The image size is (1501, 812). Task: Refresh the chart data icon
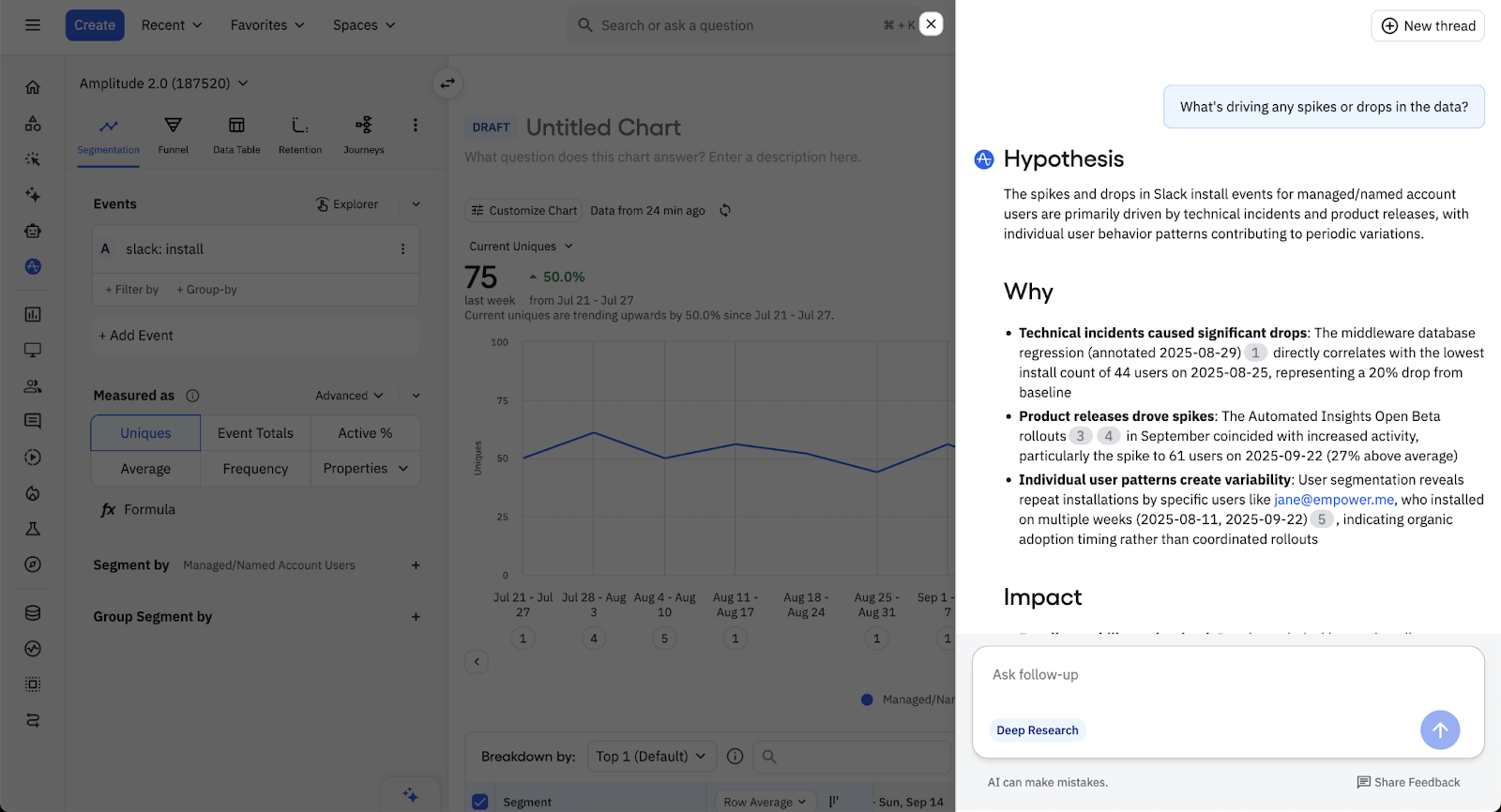(x=725, y=210)
